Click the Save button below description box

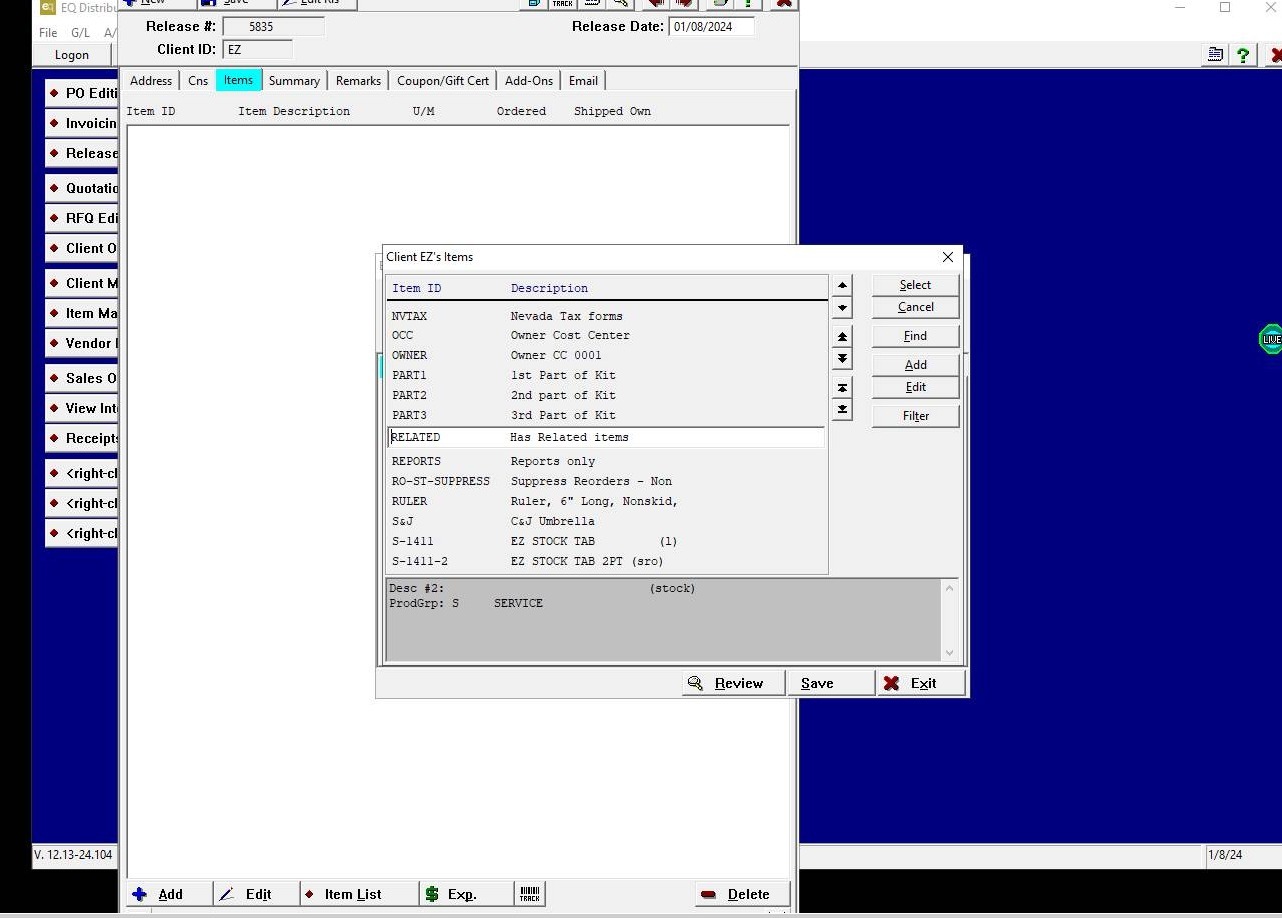(x=830, y=683)
